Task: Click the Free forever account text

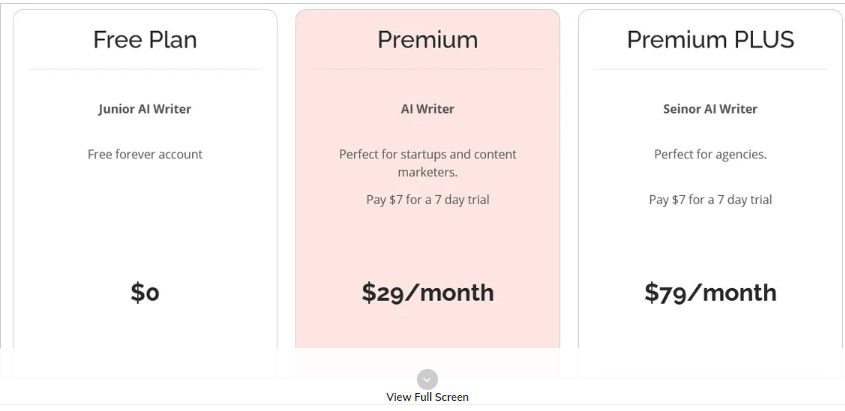Action: [145, 154]
